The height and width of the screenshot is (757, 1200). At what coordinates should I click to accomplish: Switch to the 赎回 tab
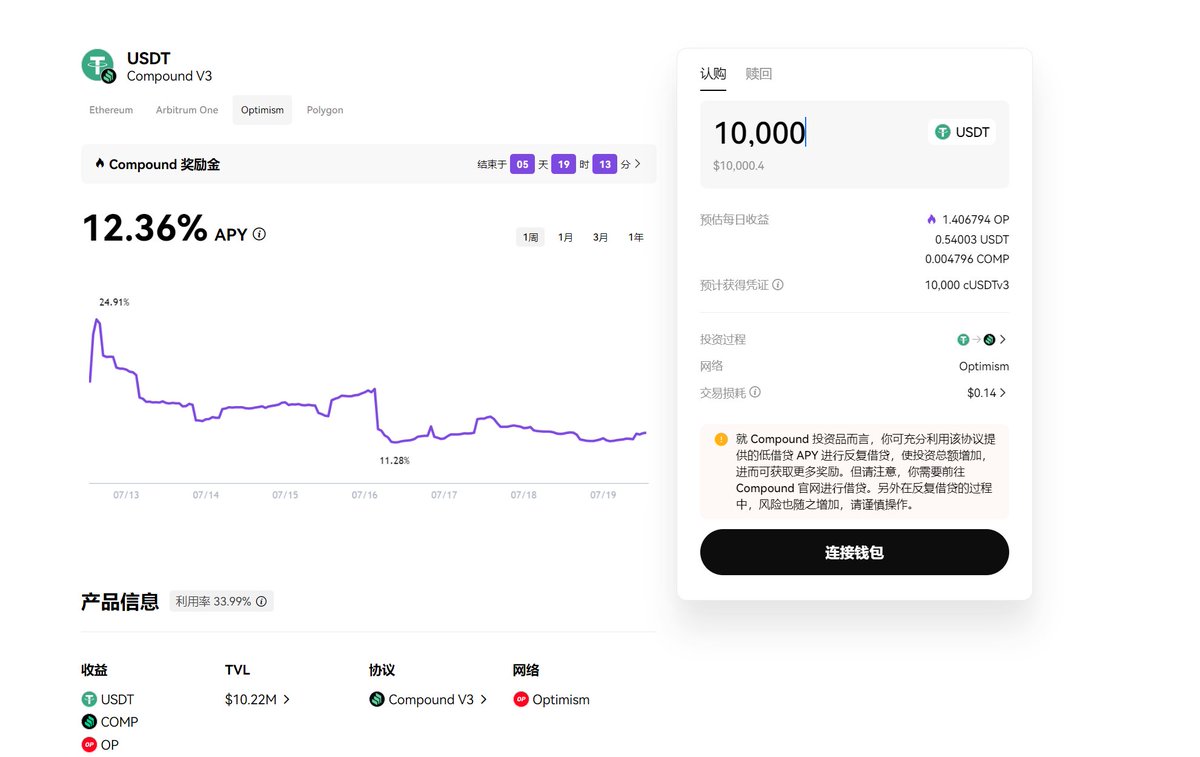759,74
